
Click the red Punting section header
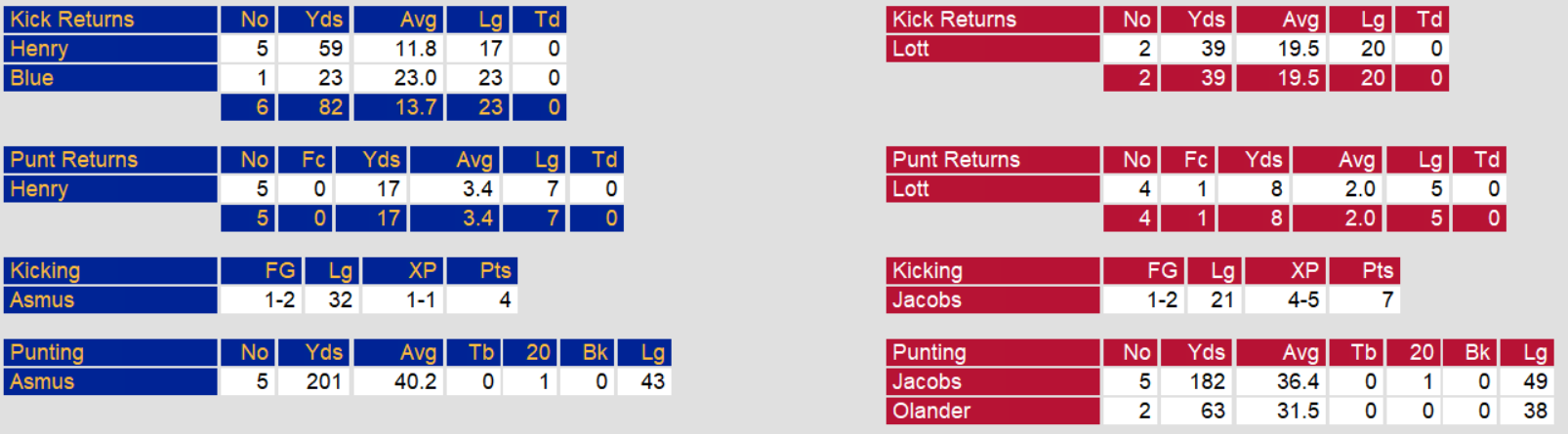pos(928,353)
